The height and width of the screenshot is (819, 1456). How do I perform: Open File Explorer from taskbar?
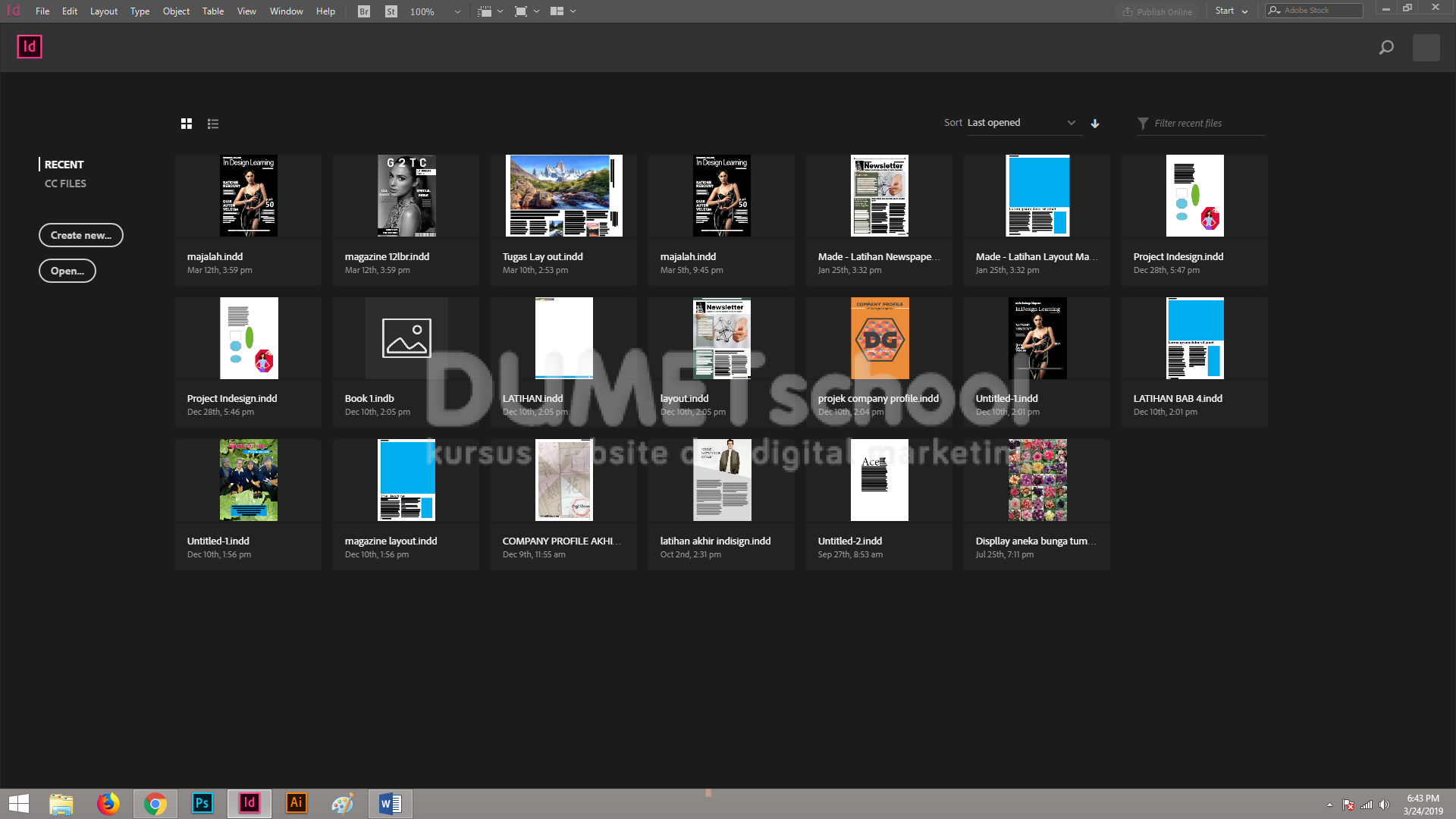[61, 804]
